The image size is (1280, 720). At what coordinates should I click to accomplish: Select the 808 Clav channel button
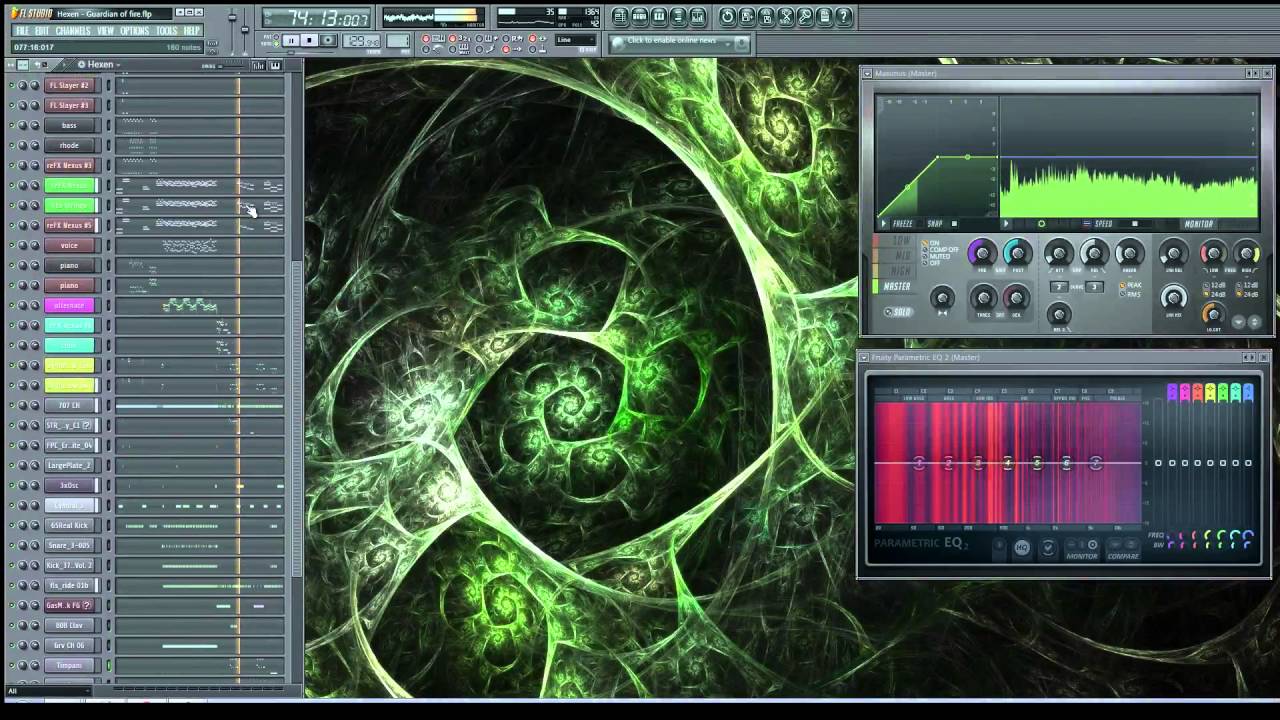click(69, 625)
